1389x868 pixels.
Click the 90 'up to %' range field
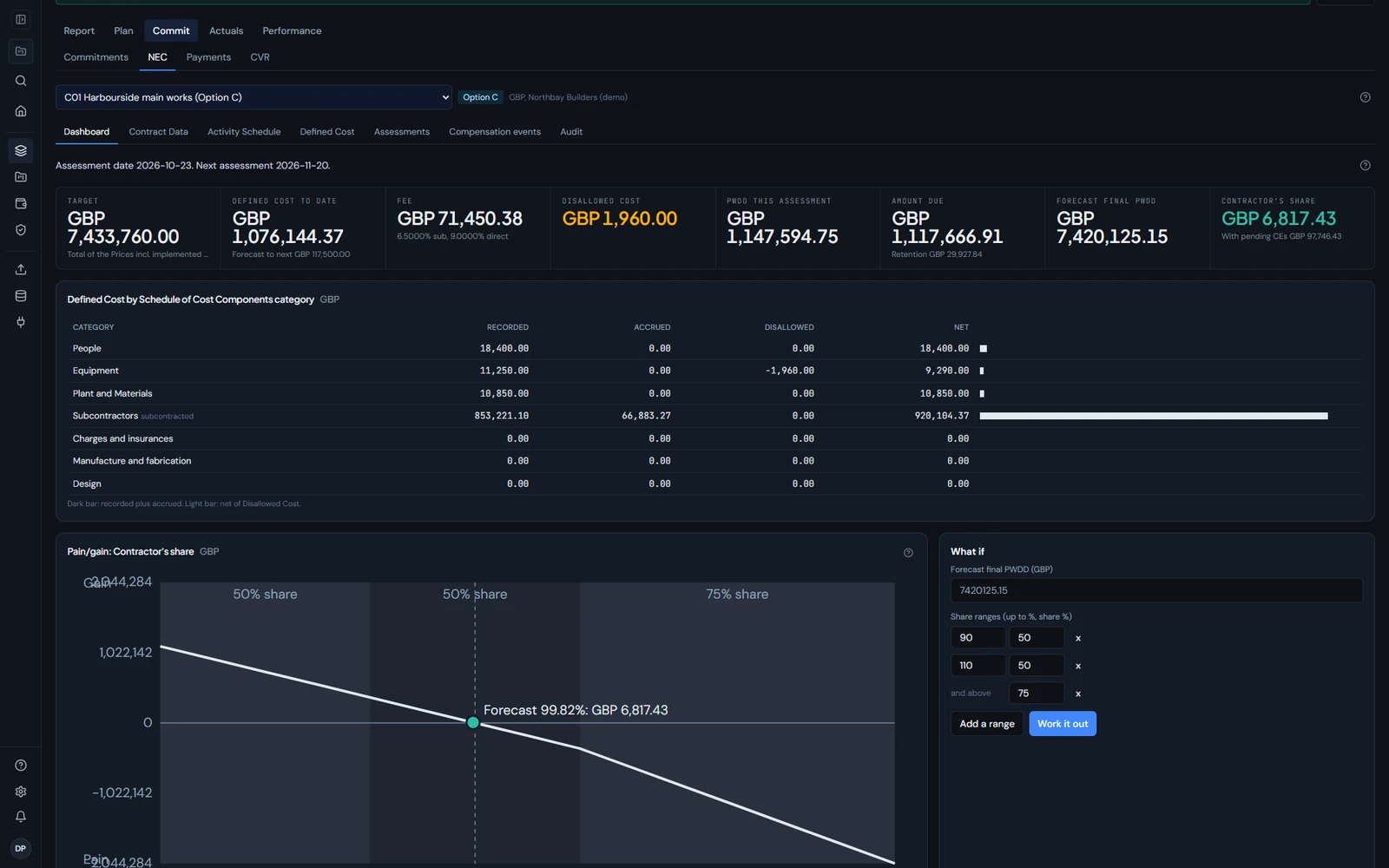(978, 638)
